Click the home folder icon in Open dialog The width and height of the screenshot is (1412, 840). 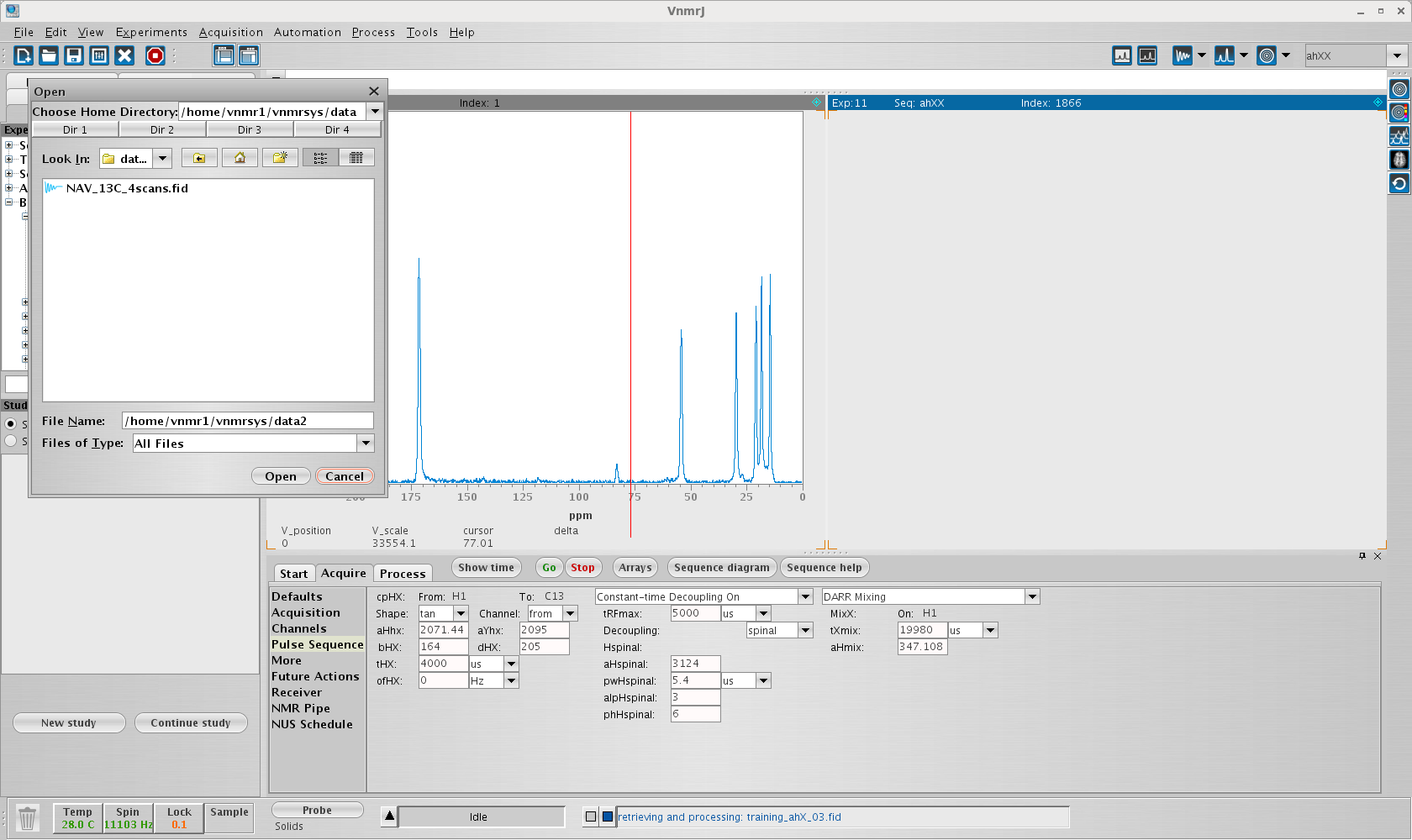(x=240, y=158)
